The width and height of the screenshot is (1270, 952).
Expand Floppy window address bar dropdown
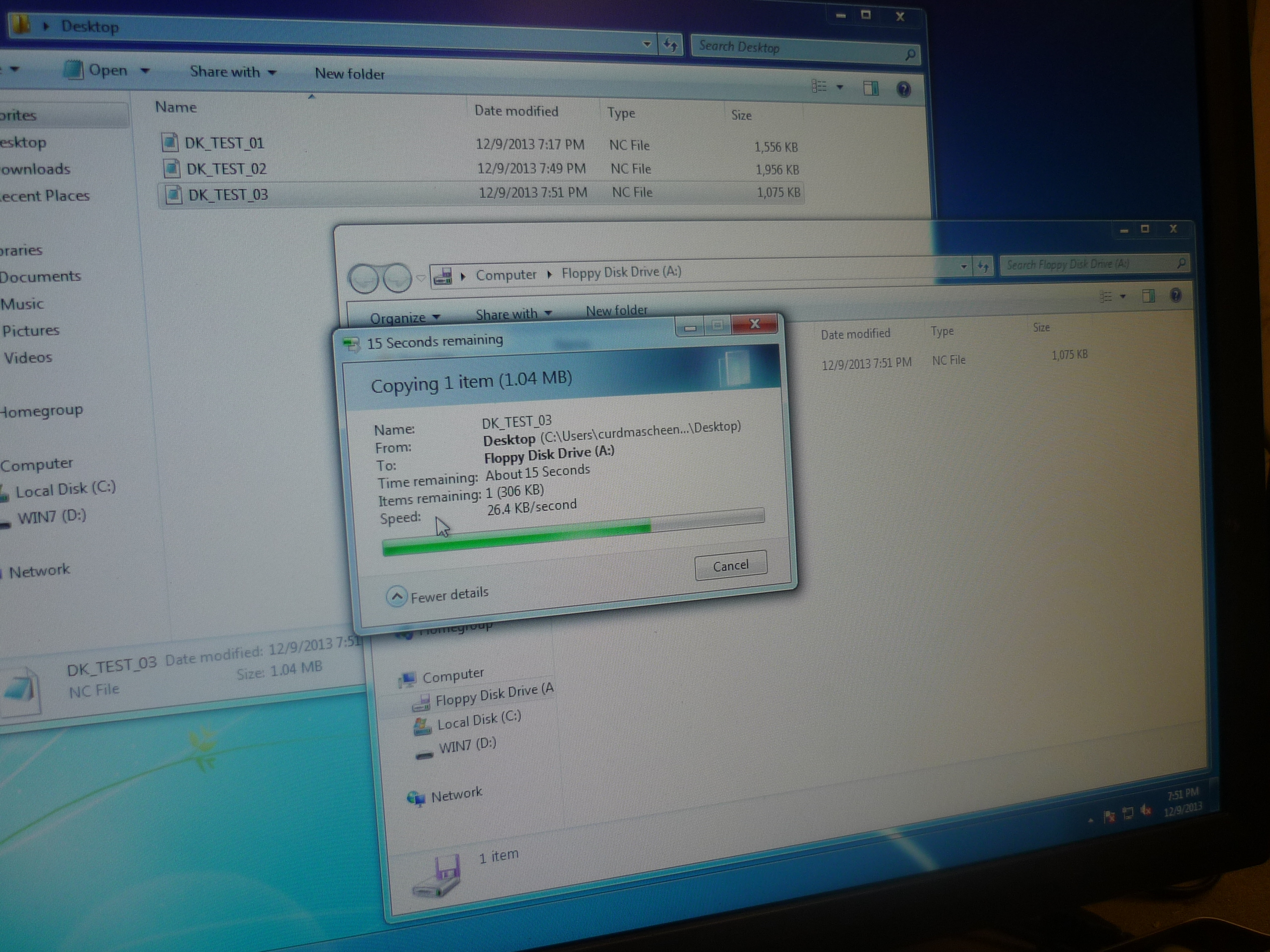tap(963, 267)
